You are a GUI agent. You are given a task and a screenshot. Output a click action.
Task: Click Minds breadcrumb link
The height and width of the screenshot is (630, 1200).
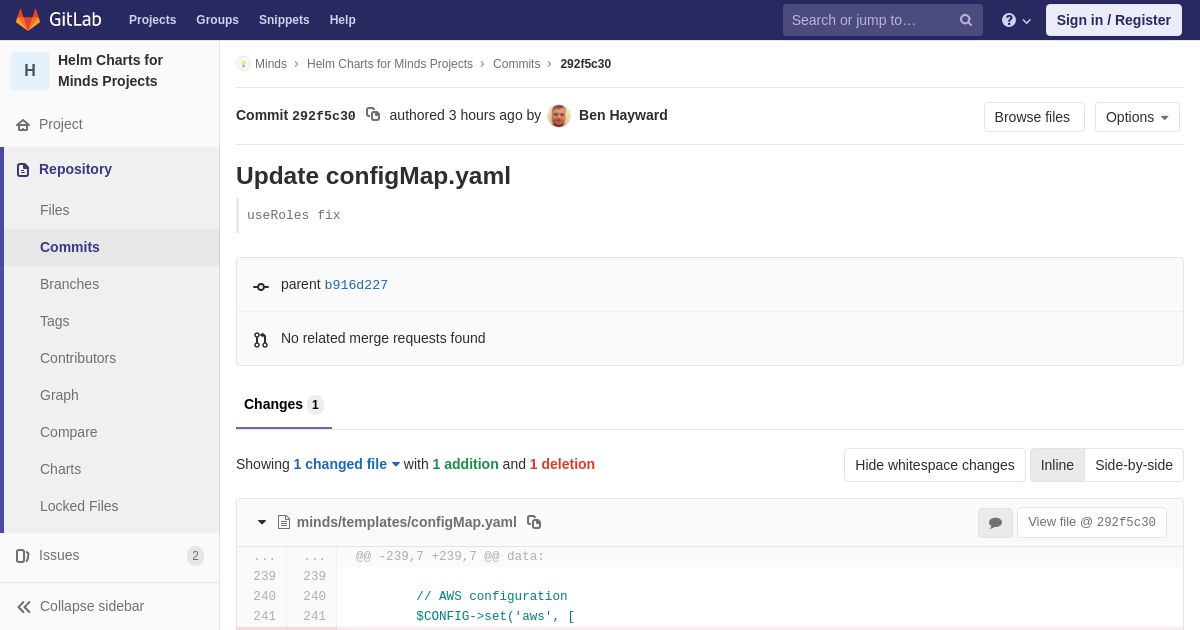point(271,64)
